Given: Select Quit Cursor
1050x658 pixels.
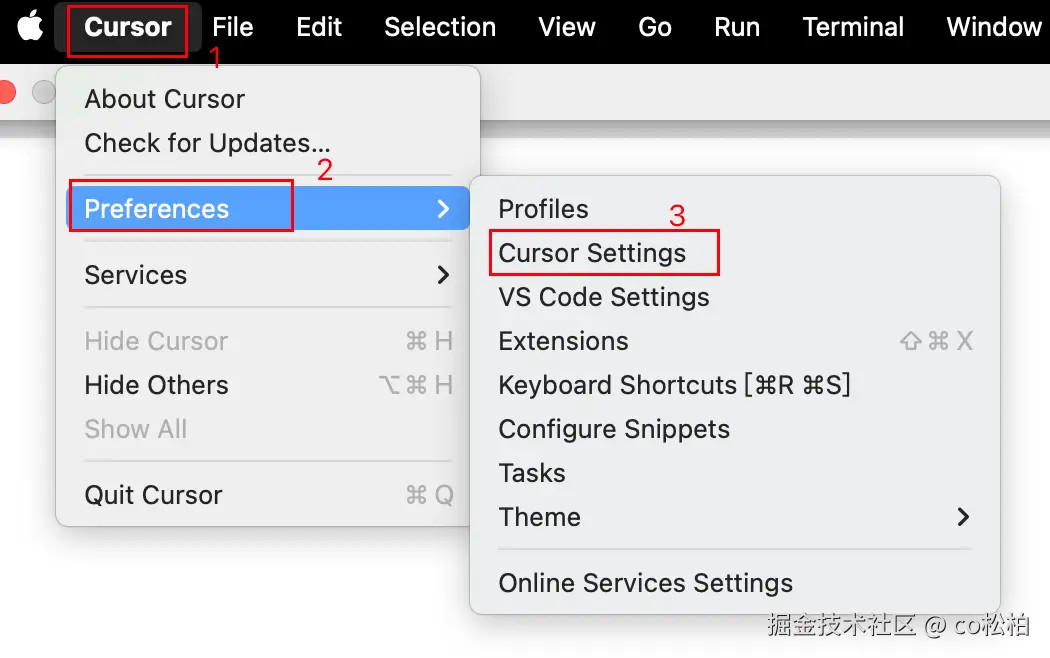Looking at the screenshot, I should 154,495.
